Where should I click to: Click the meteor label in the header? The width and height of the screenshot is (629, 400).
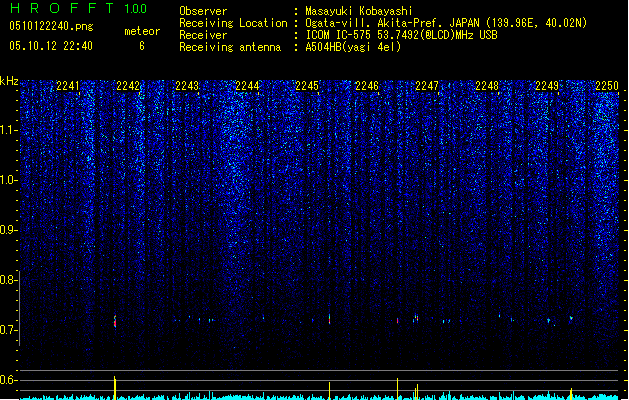click(142, 31)
